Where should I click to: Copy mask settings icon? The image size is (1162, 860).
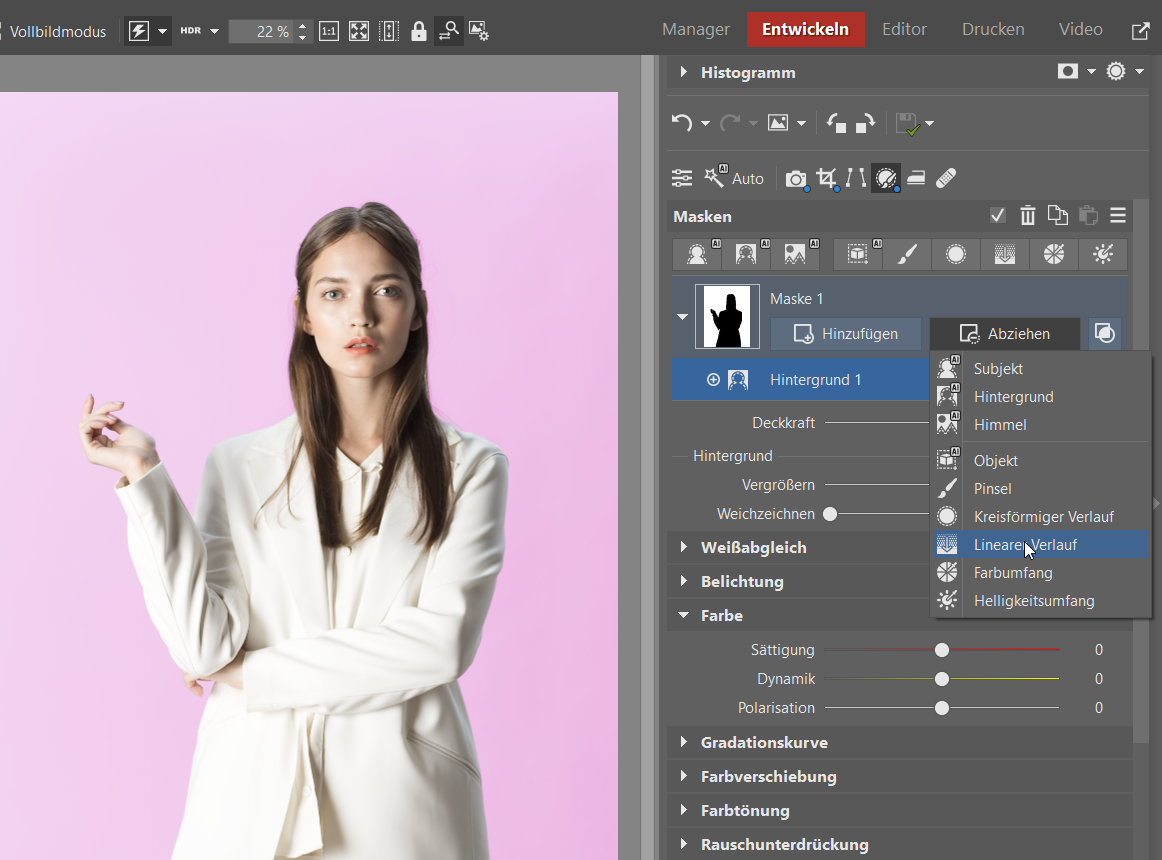point(1057,216)
